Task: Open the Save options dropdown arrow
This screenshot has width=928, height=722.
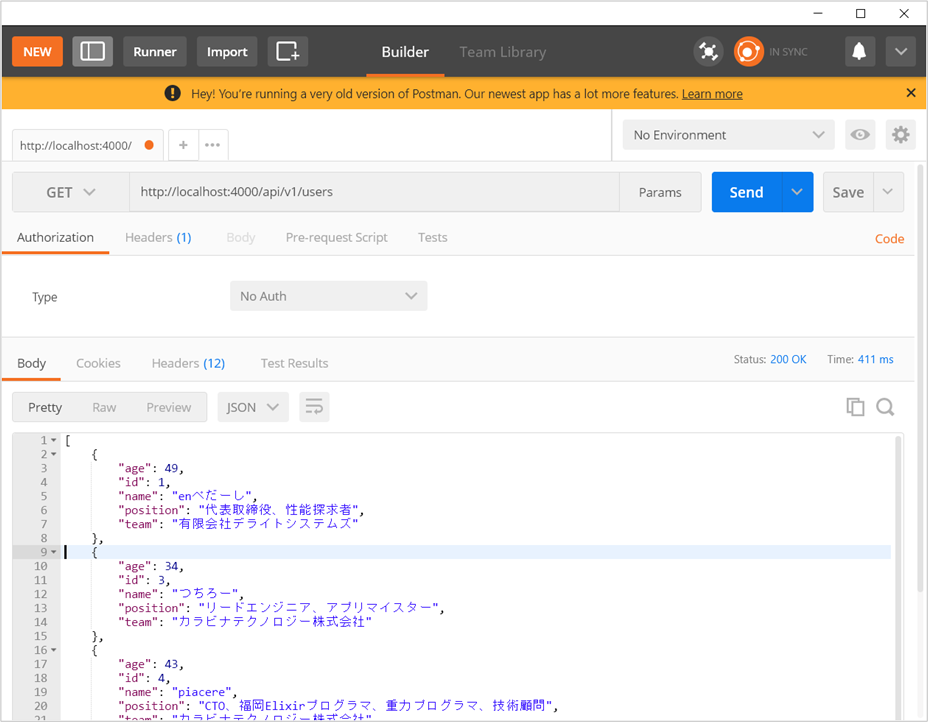Action: point(888,192)
